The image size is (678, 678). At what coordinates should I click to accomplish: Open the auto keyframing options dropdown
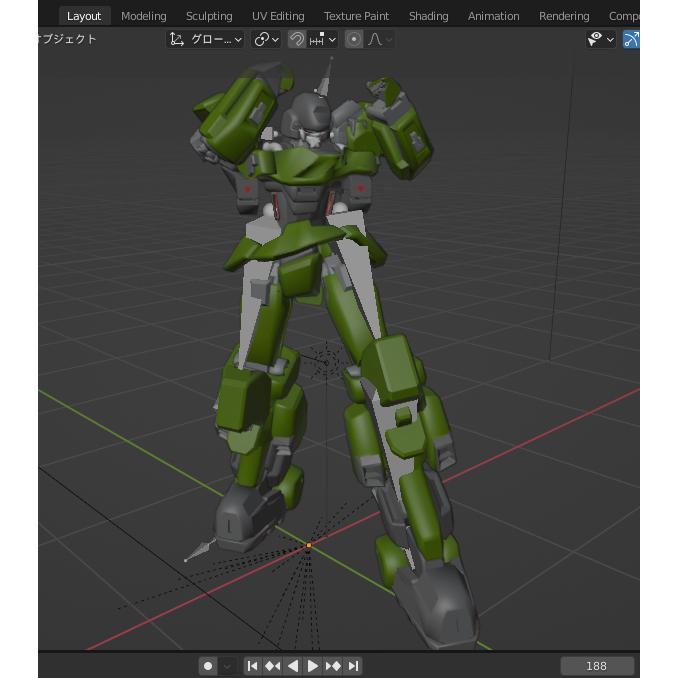227,666
